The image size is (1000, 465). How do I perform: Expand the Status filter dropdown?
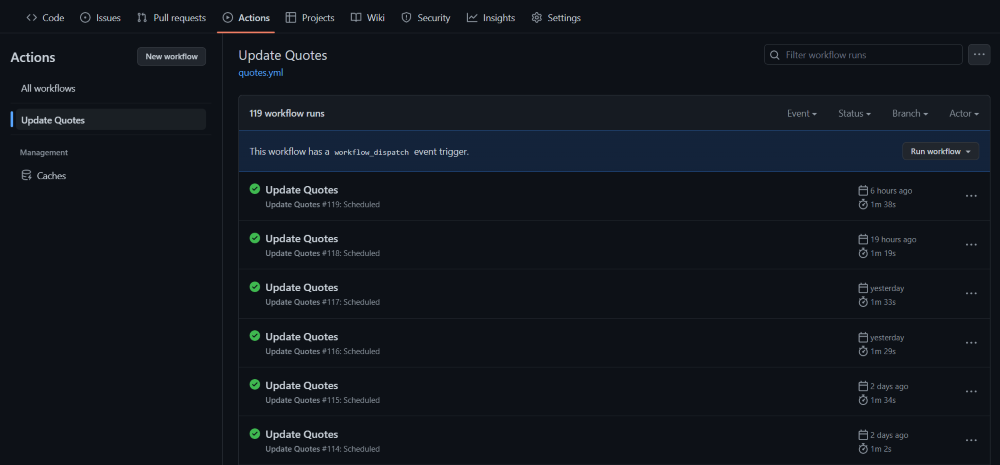(855, 114)
